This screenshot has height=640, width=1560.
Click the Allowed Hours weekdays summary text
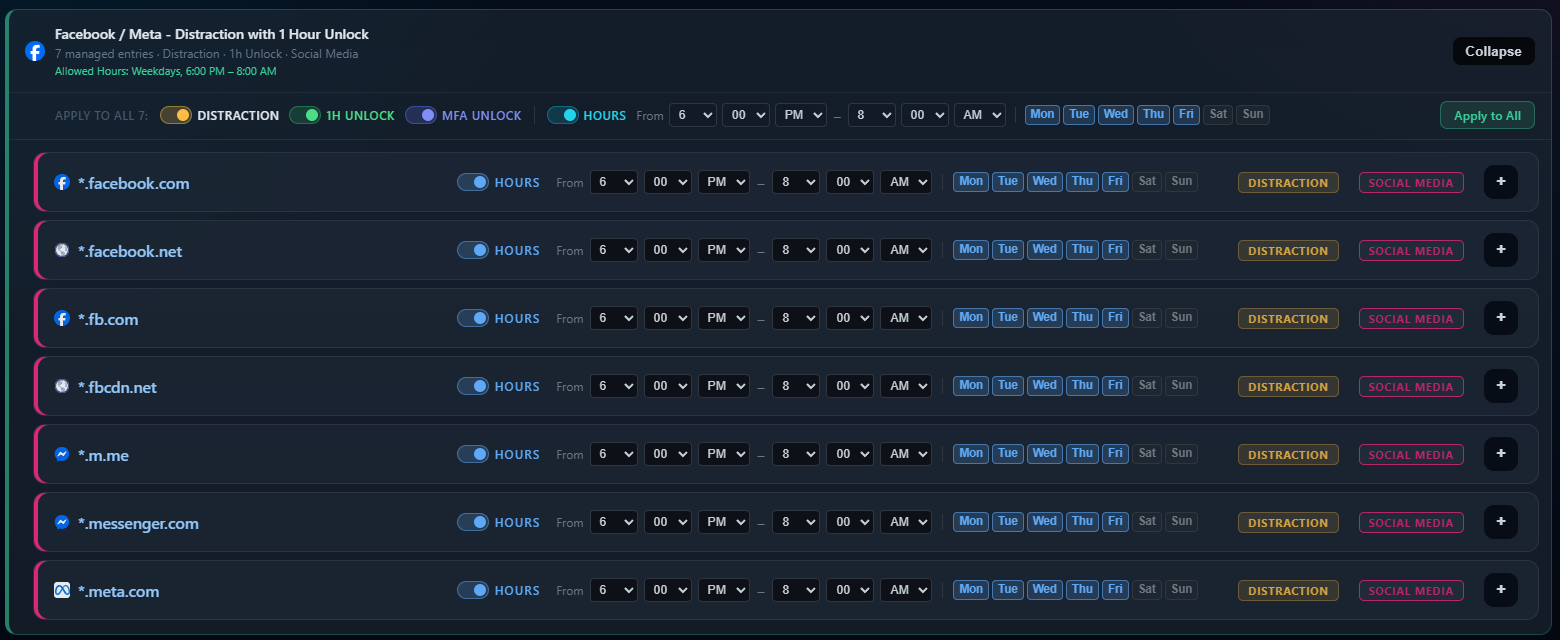[x=166, y=72]
